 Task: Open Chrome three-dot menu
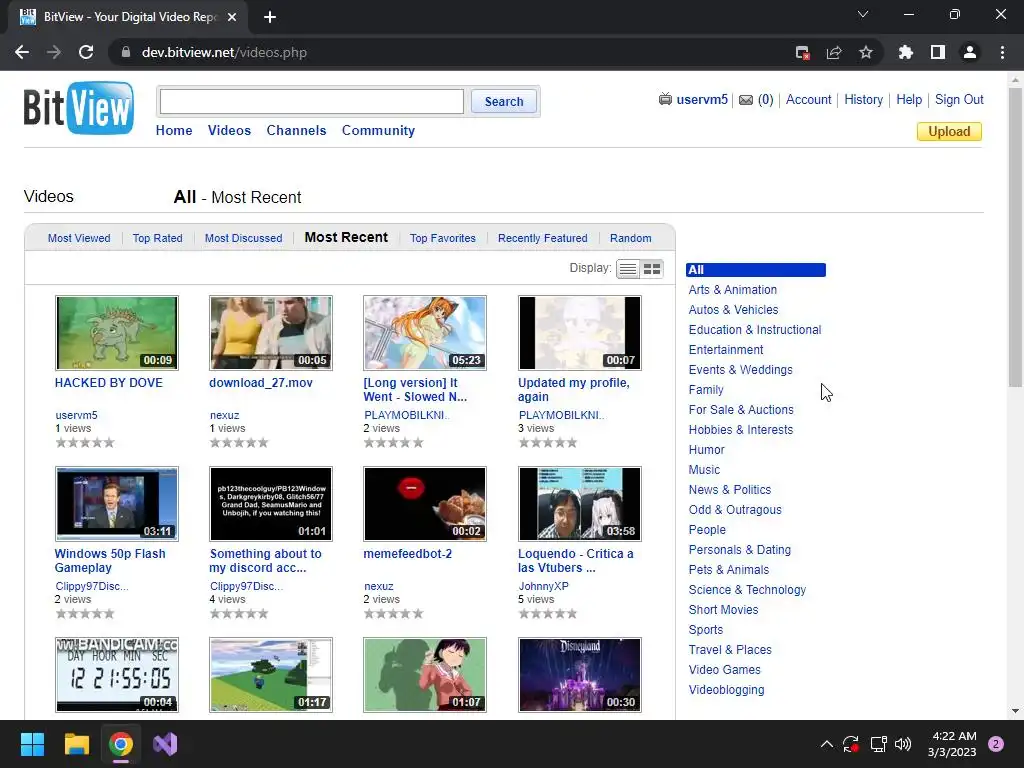1002,52
